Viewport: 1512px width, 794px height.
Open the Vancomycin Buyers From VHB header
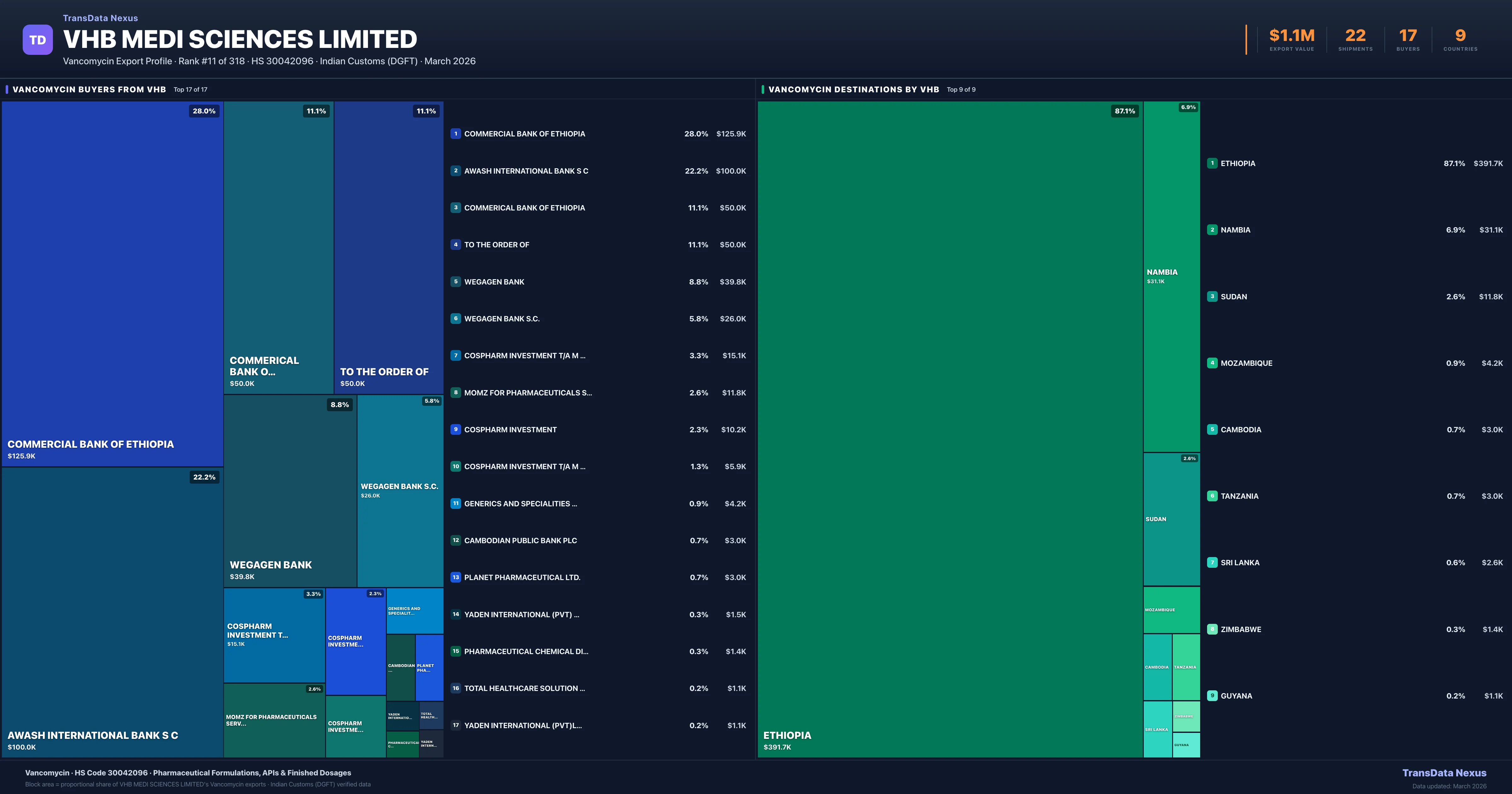point(89,90)
